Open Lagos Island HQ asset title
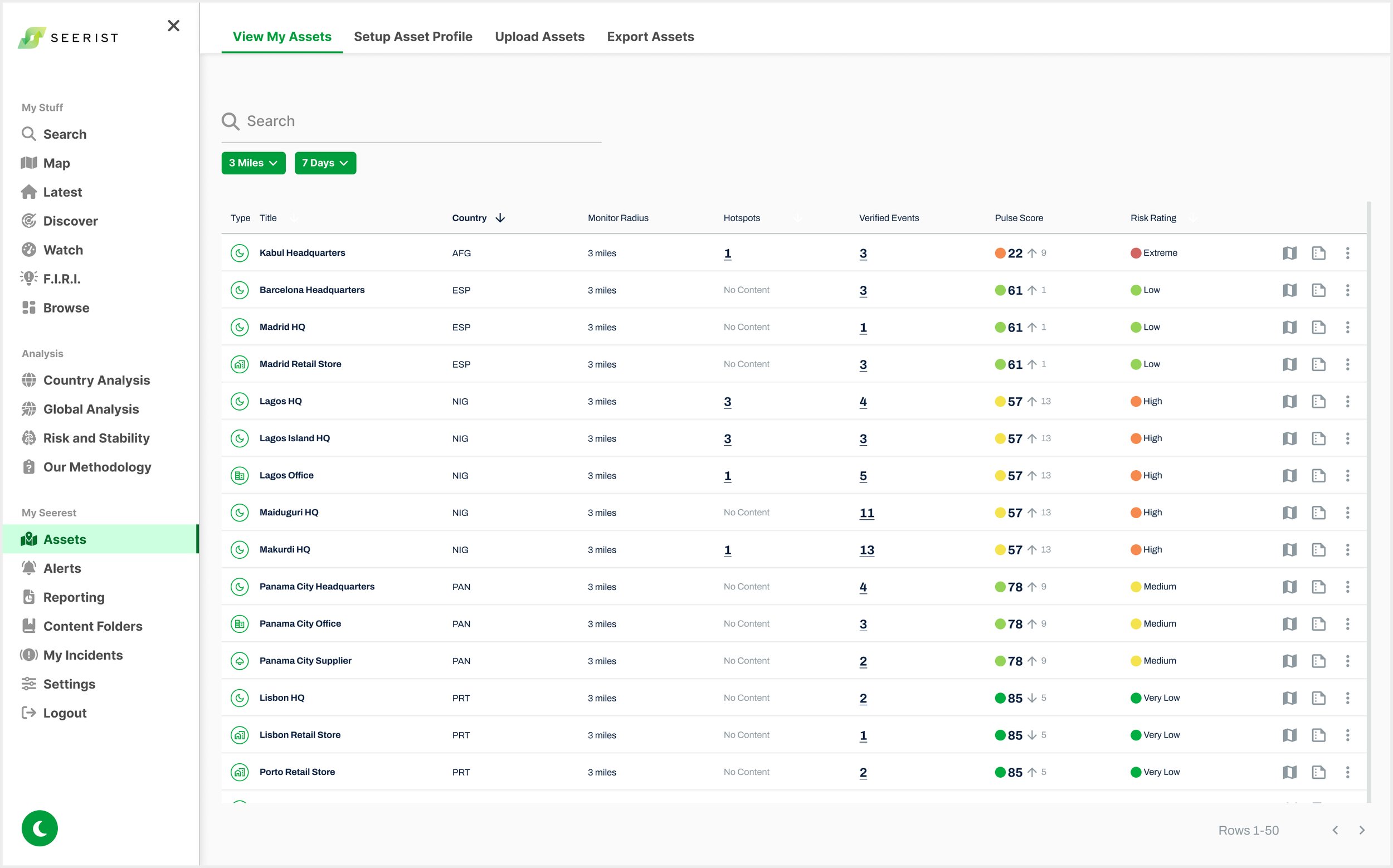 coord(295,438)
